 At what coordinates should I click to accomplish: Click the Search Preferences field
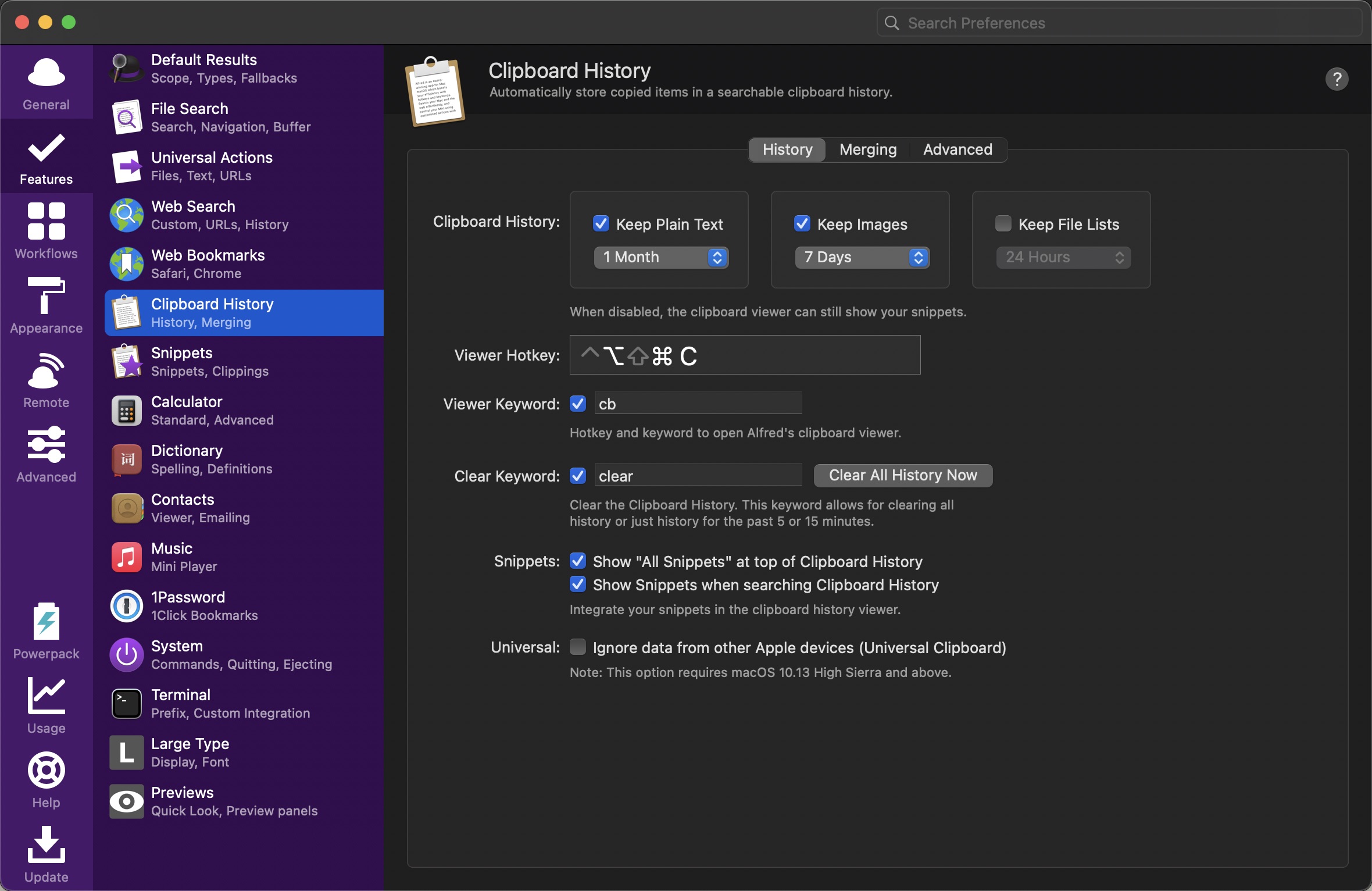tap(1119, 23)
